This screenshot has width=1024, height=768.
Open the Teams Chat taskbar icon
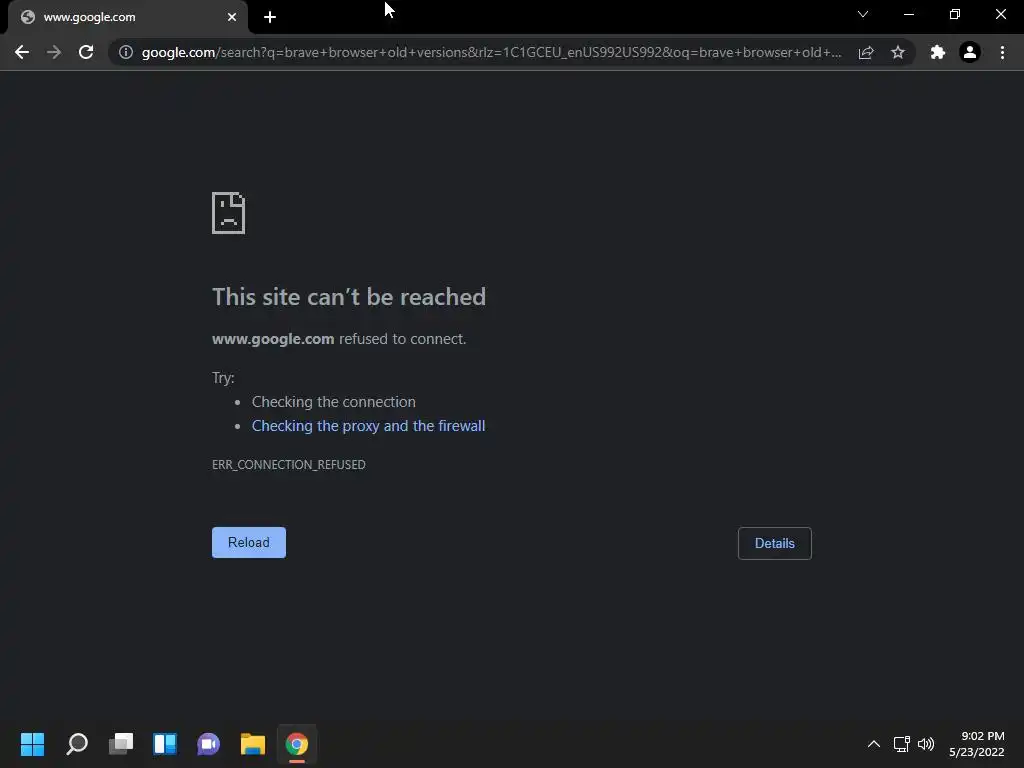pos(209,744)
